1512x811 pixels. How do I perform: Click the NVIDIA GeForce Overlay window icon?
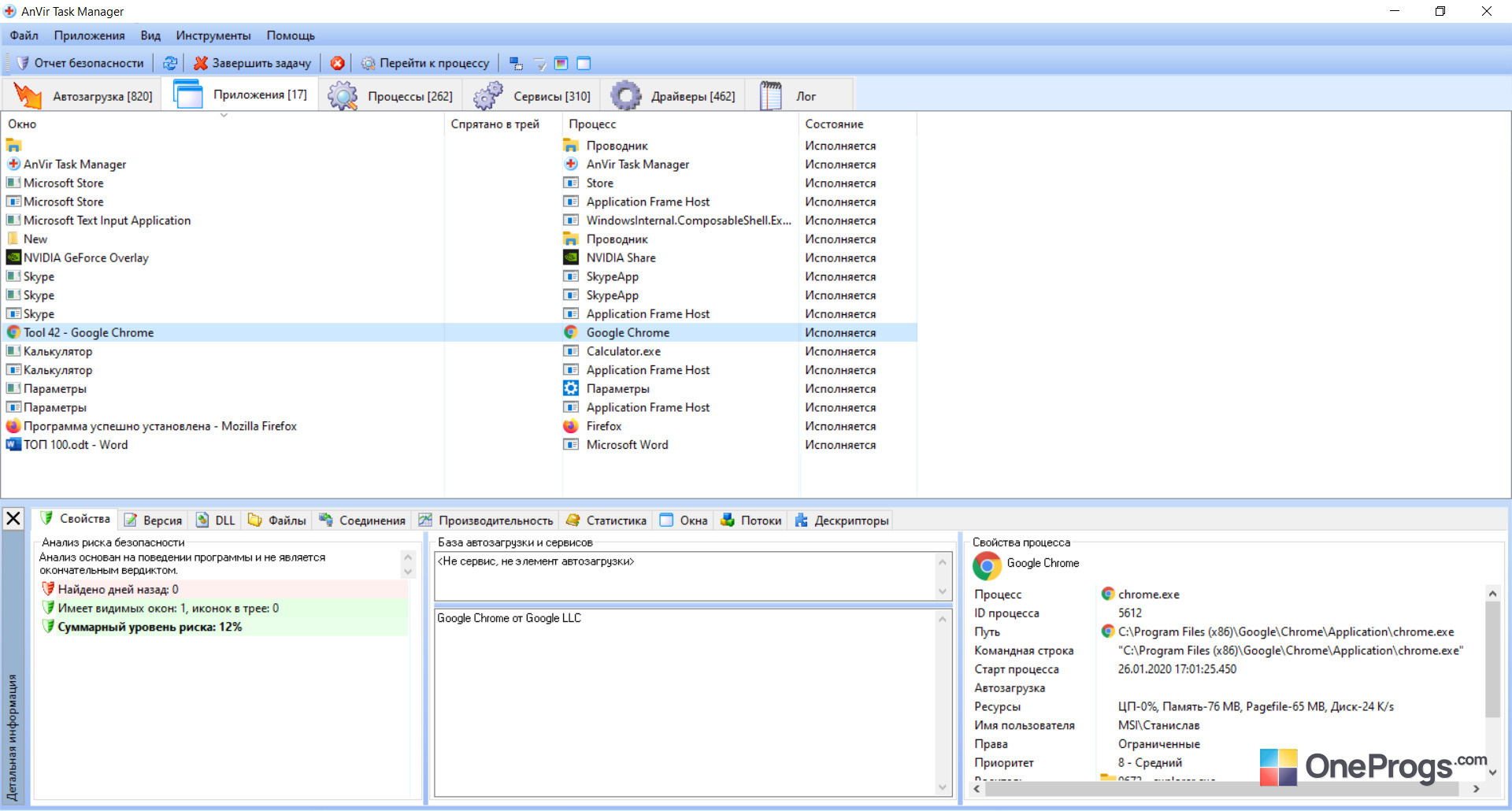coord(13,257)
